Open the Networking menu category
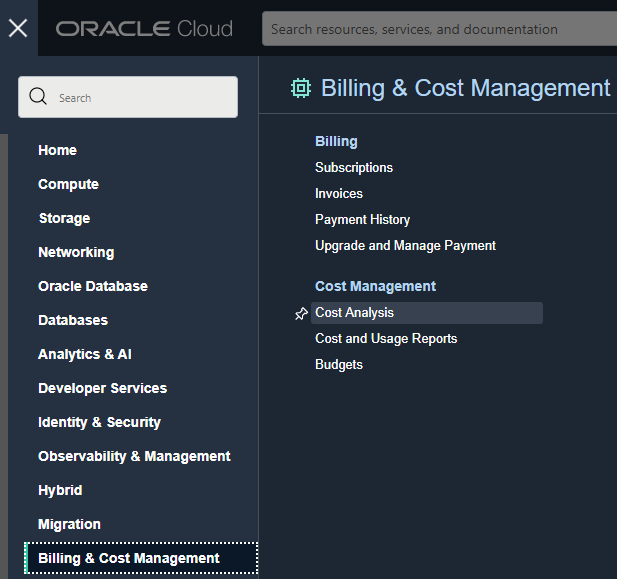 (76, 252)
